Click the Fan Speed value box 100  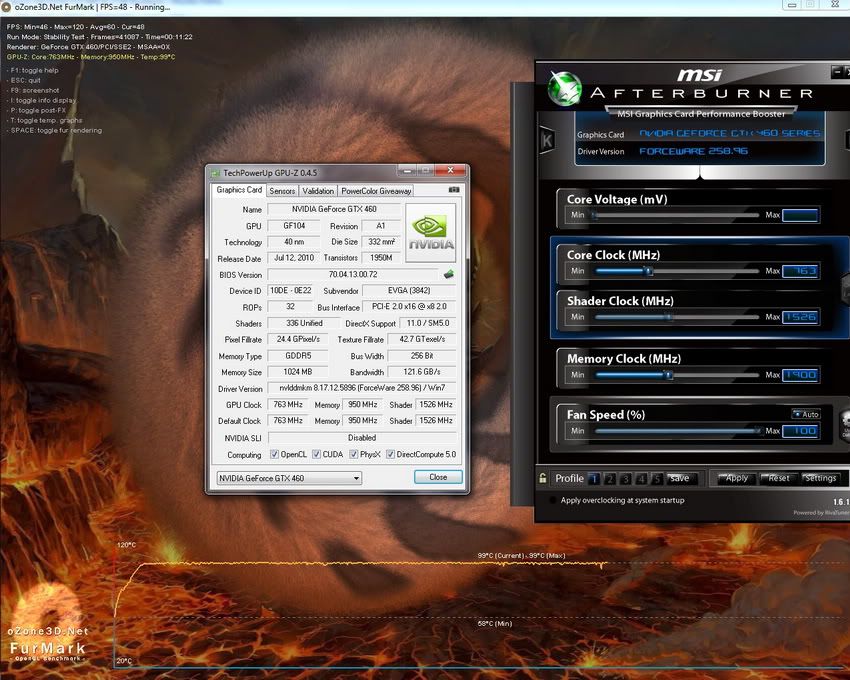tap(800, 431)
